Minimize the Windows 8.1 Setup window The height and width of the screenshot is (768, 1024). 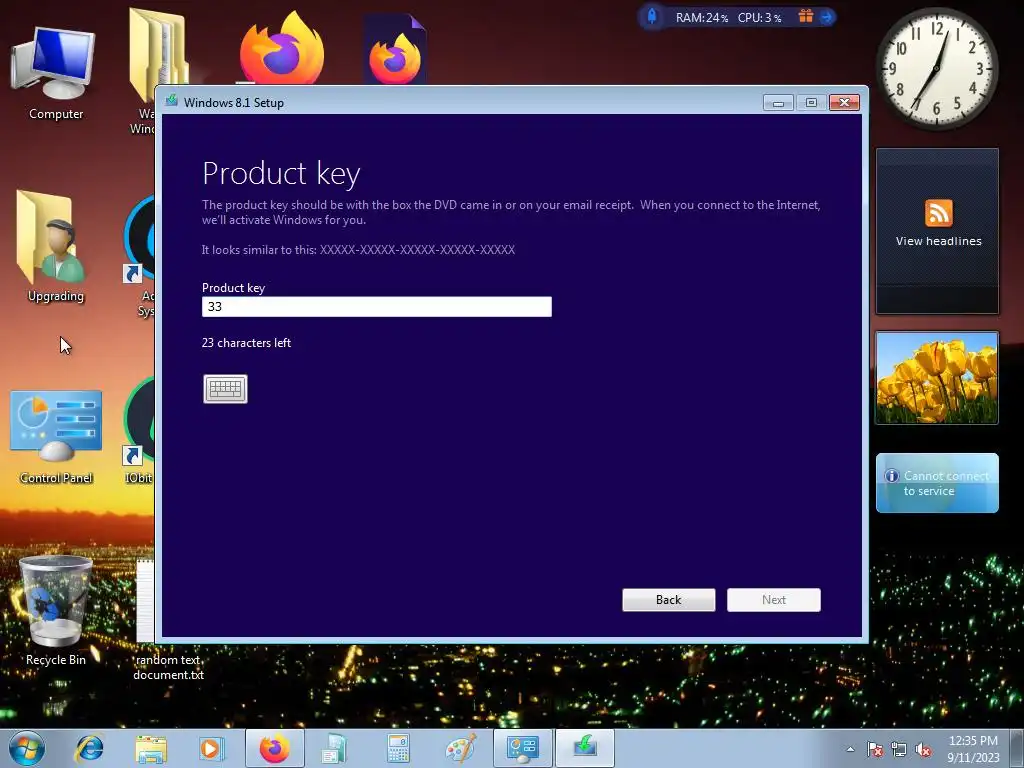[778, 103]
